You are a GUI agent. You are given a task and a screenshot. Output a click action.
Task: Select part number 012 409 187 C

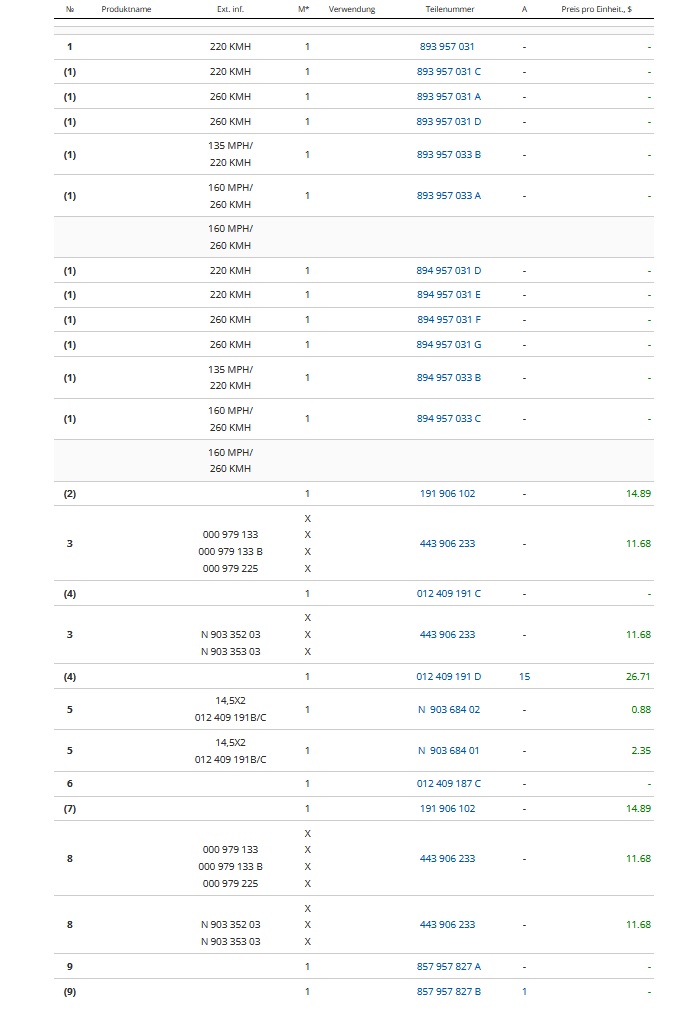(448, 784)
